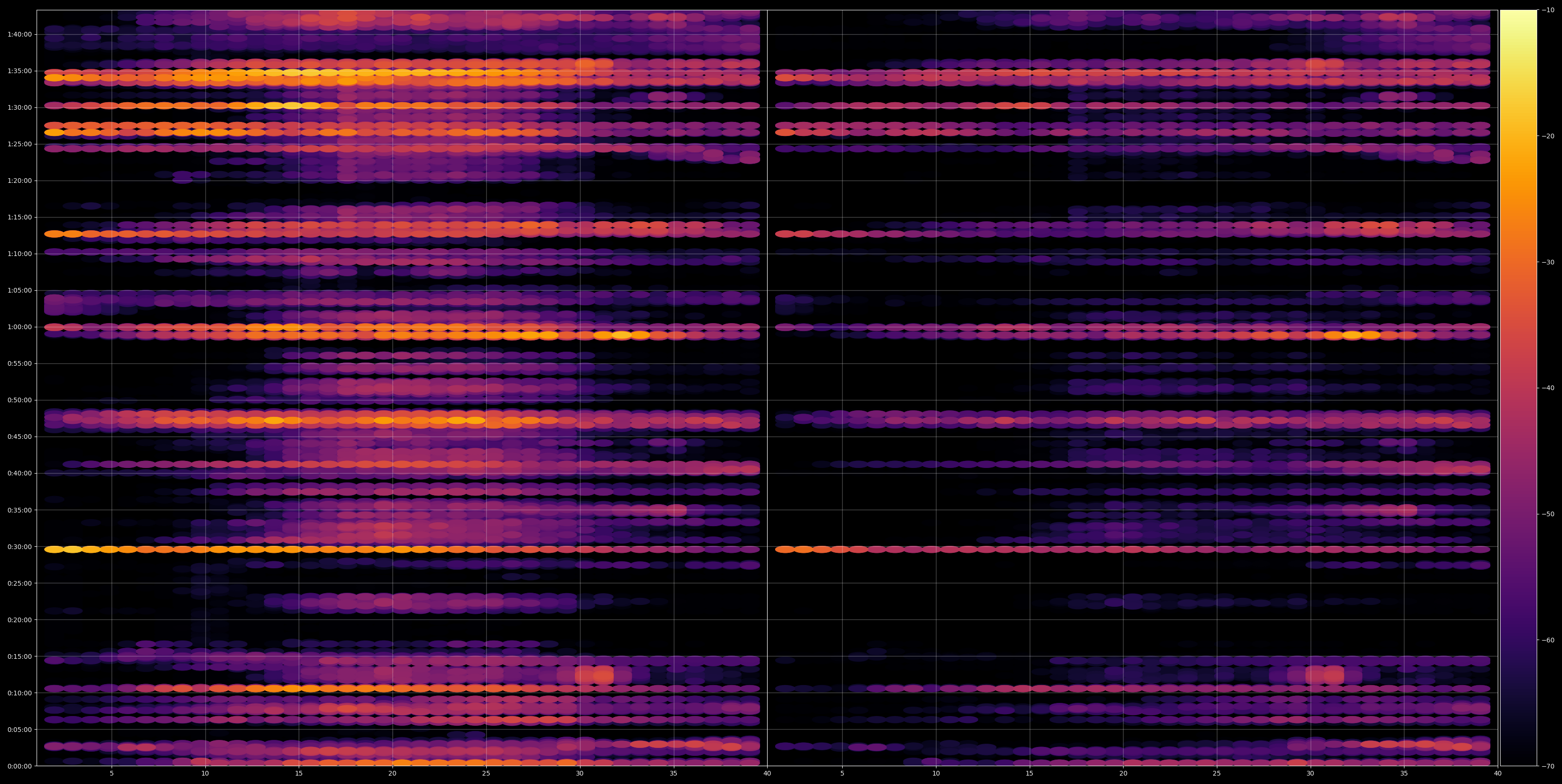Select x-axis label 15 of the right plot
The width and height of the screenshot is (1562, 784).
coord(1030,774)
